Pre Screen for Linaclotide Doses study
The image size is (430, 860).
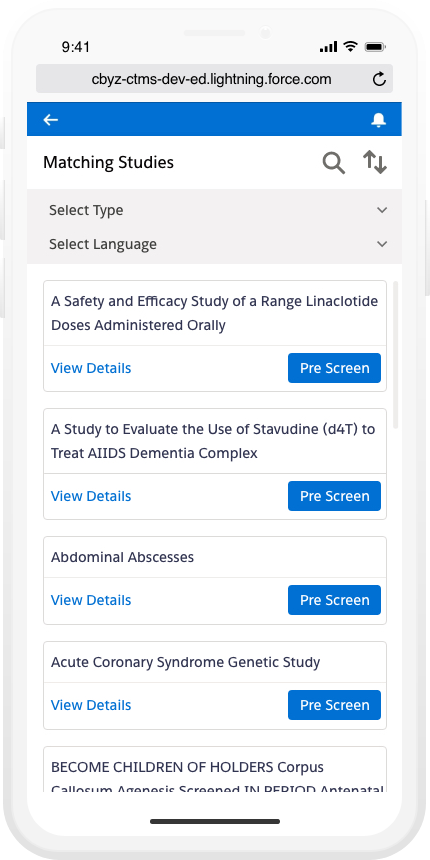click(335, 368)
